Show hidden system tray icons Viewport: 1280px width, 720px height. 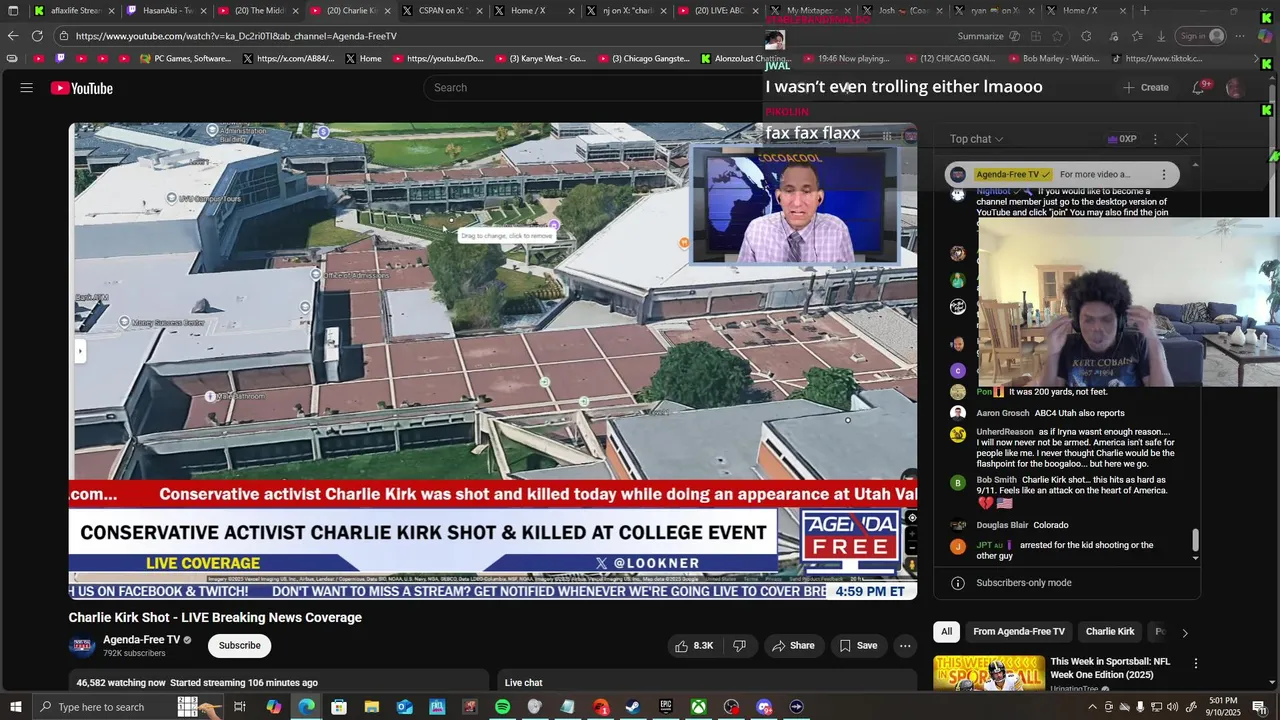click(1092, 707)
